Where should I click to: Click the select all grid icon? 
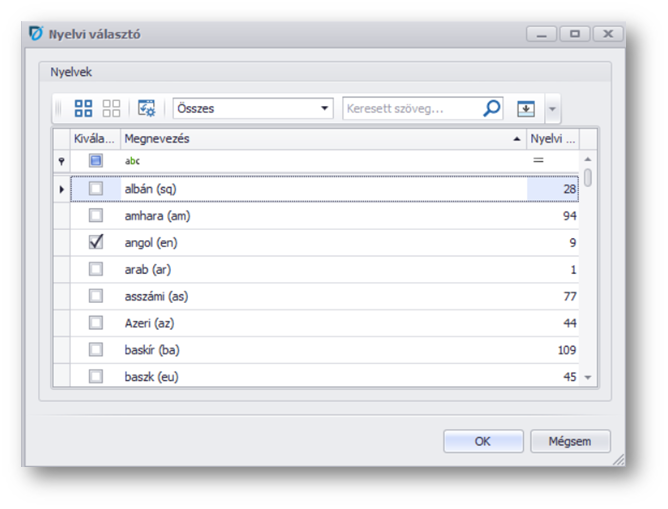coord(84,108)
